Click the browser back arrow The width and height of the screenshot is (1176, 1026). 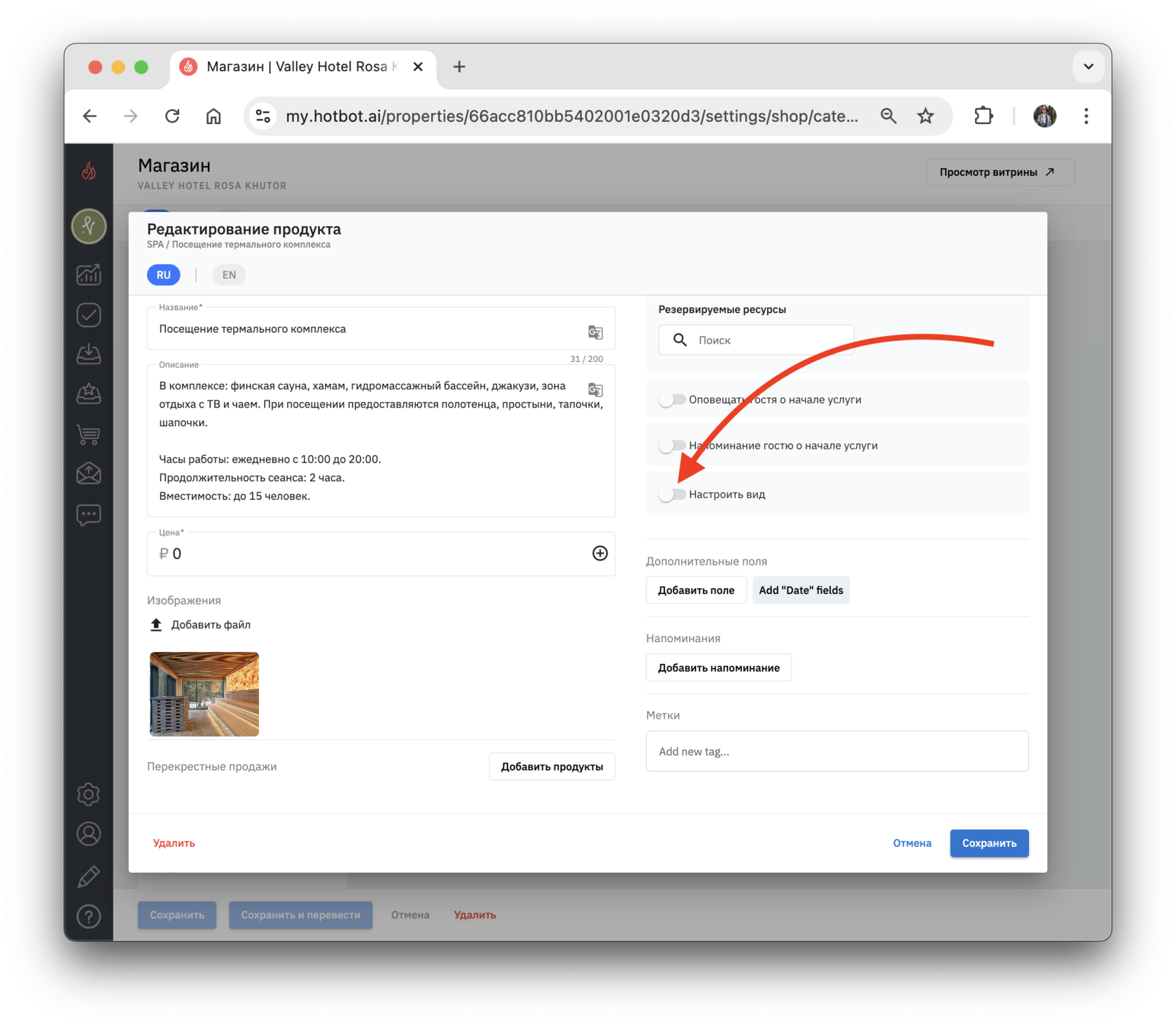tap(90, 116)
